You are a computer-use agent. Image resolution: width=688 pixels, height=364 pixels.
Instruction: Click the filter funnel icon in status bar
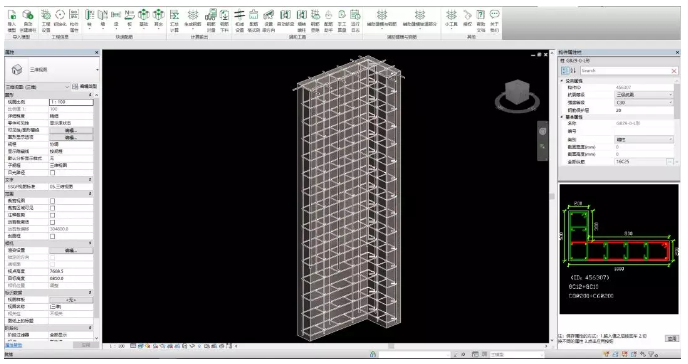(652, 354)
